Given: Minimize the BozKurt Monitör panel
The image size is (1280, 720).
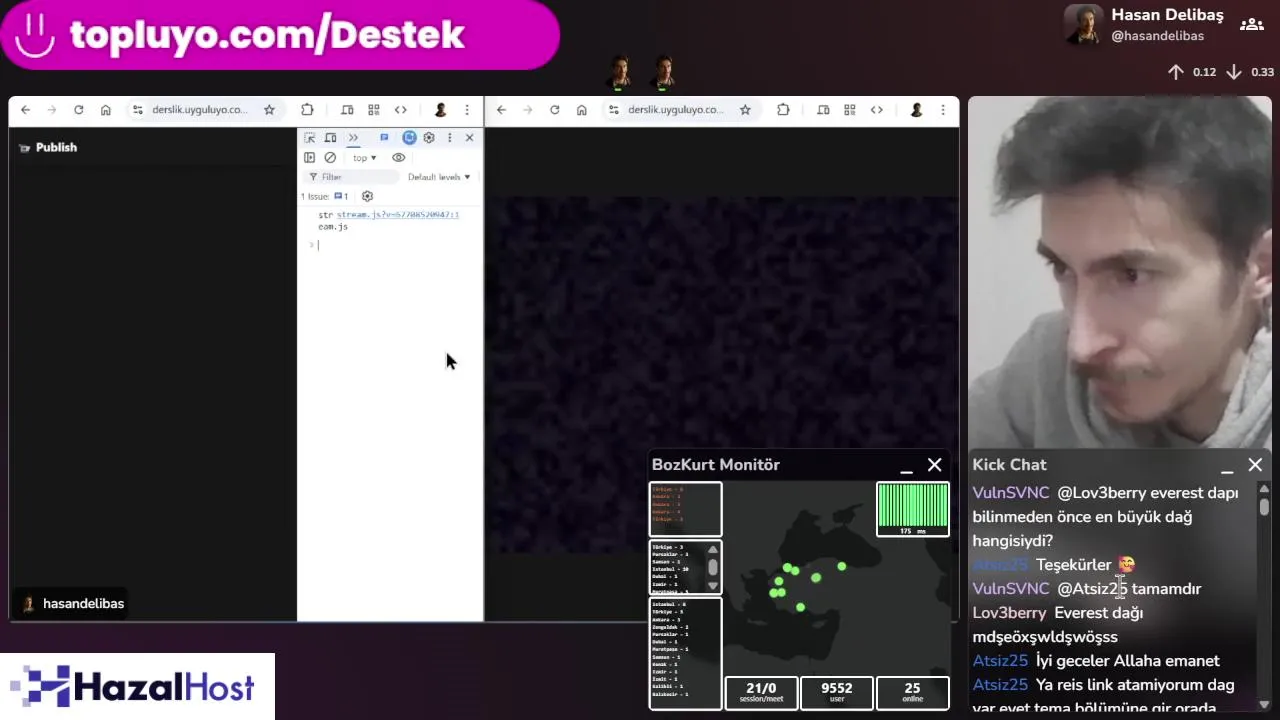Looking at the screenshot, I should tap(906, 467).
